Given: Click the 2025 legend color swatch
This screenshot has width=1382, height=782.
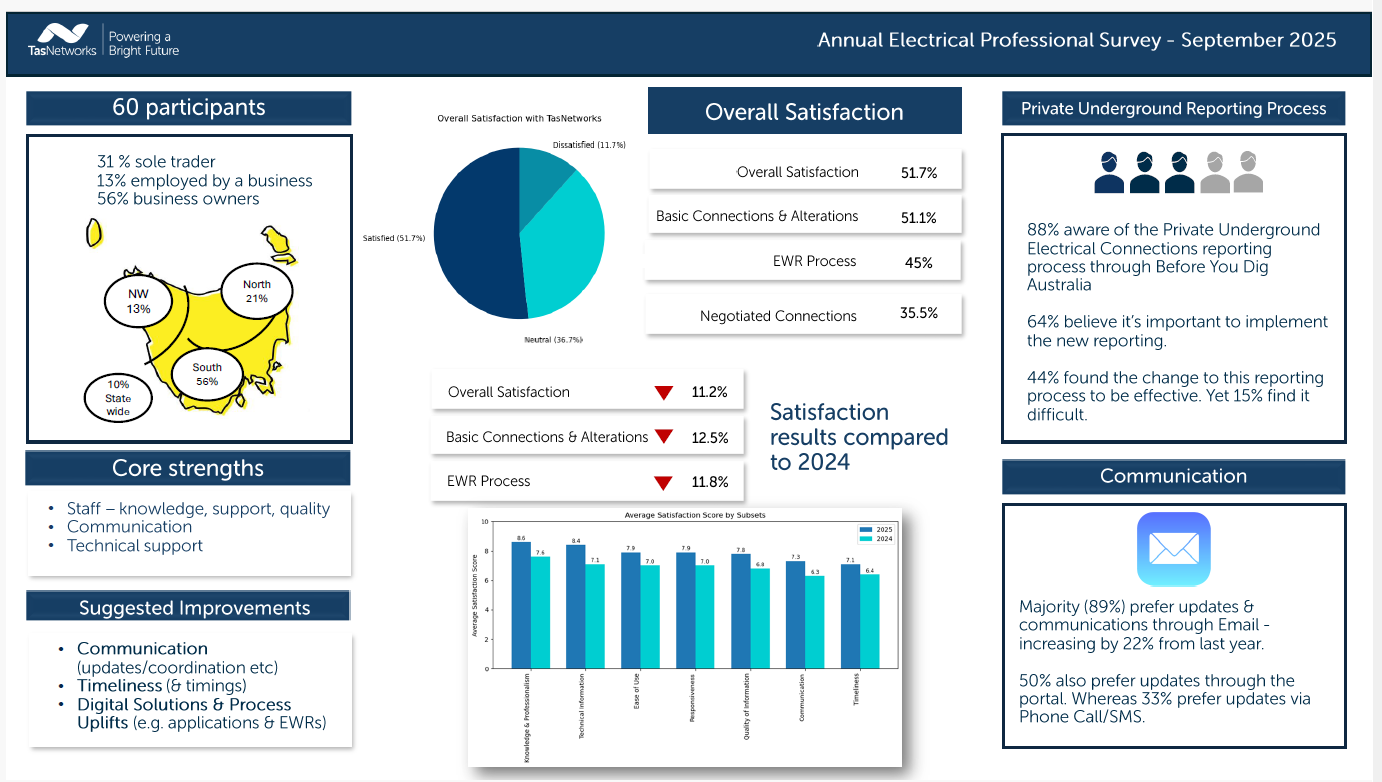Looking at the screenshot, I should coord(866,529).
